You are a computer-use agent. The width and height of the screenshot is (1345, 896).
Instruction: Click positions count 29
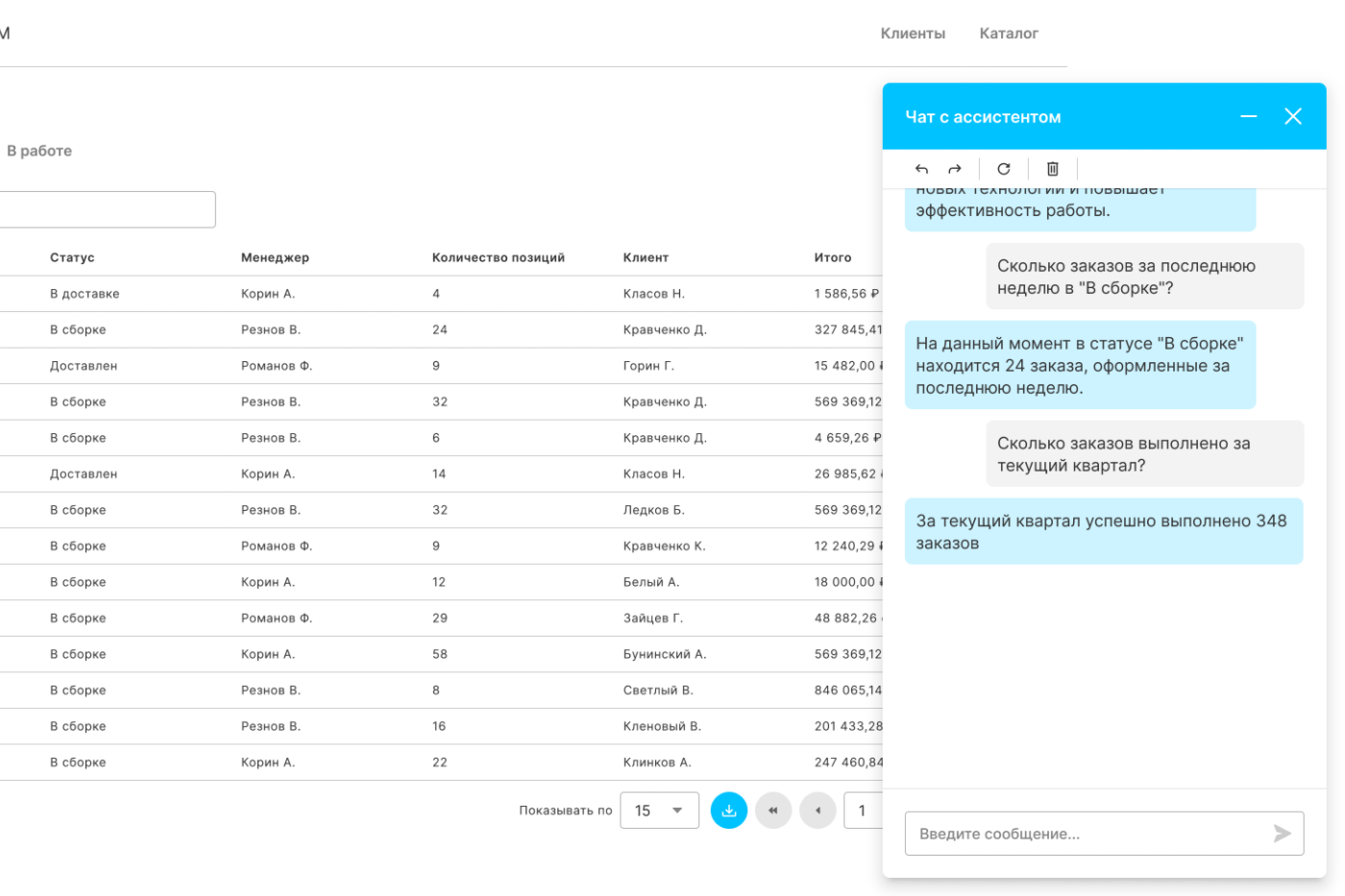coord(440,618)
